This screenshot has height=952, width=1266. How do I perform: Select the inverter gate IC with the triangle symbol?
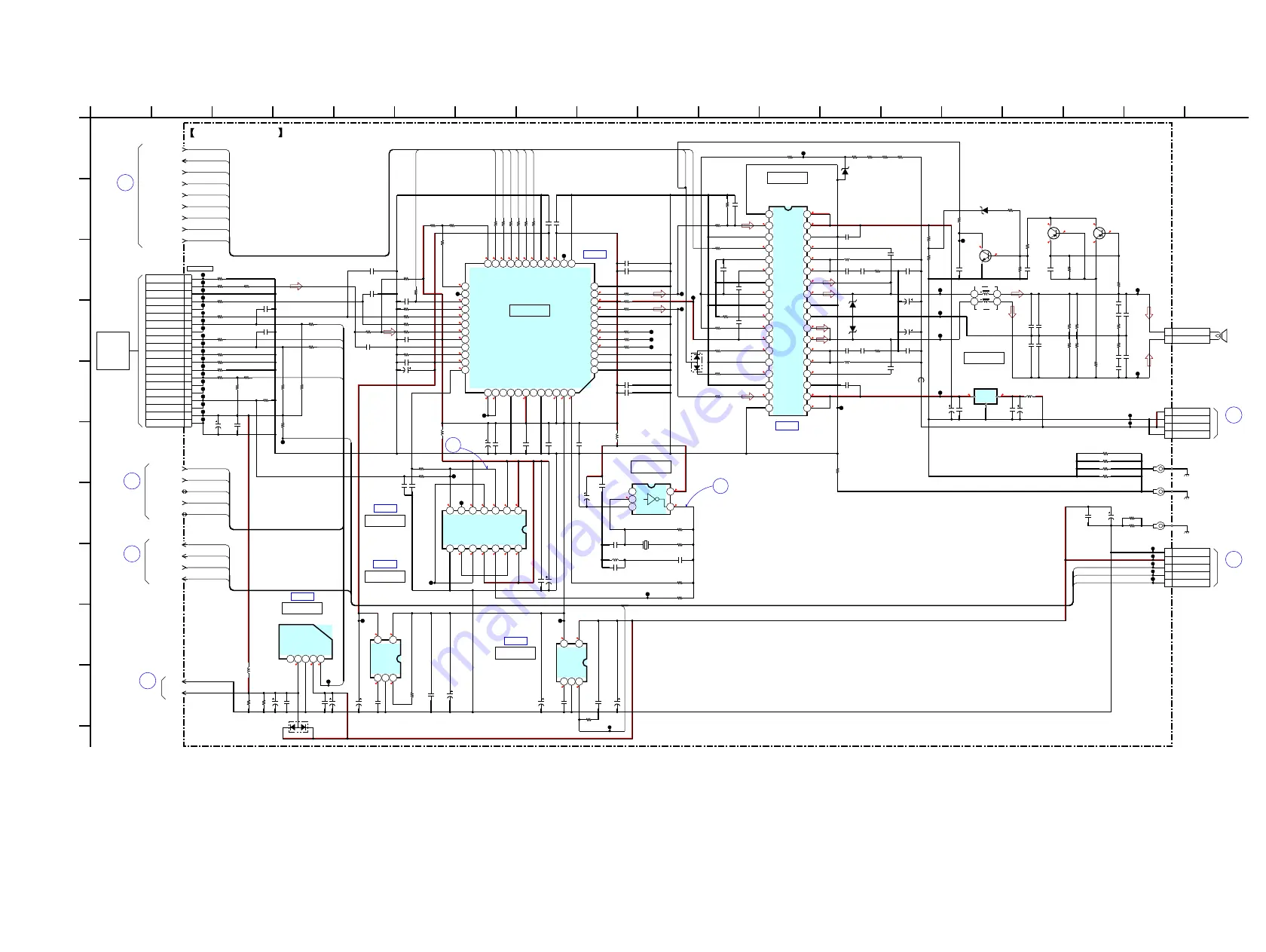click(x=652, y=499)
